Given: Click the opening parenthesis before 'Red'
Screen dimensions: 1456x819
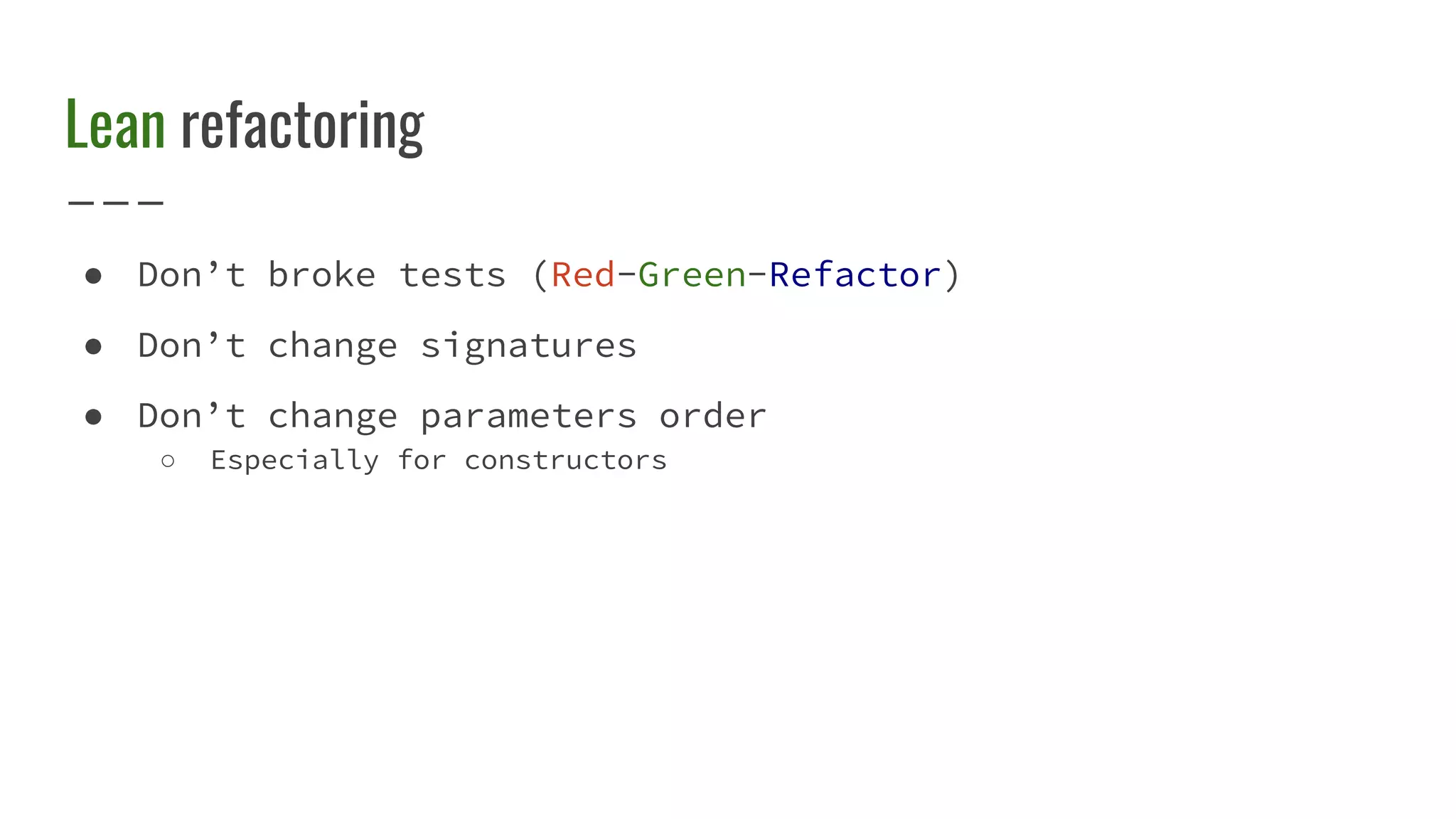Looking at the screenshot, I should pyautogui.click(x=540, y=275).
